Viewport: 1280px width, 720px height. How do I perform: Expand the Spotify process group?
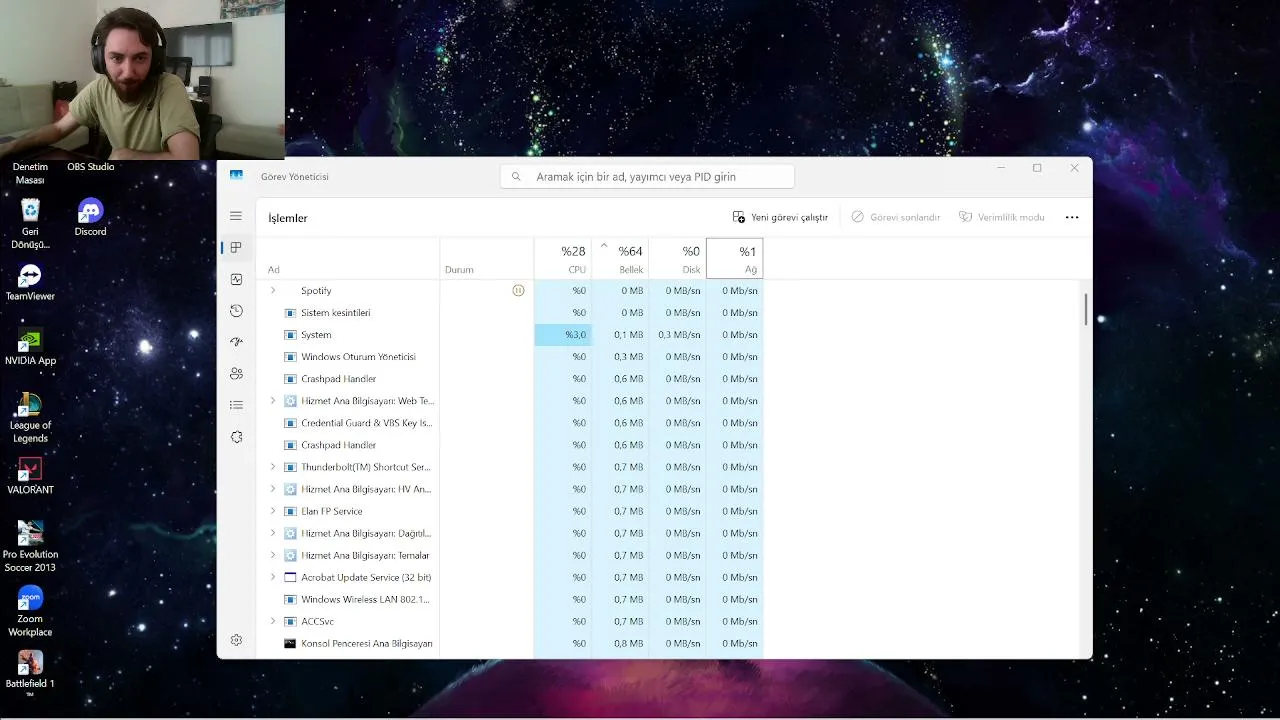pyautogui.click(x=272, y=290)
